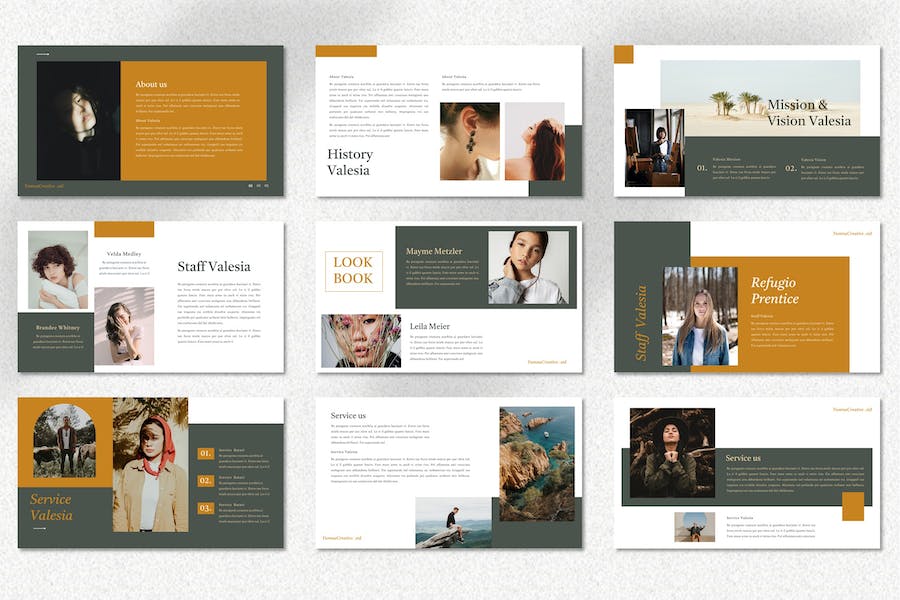Image resolution: width=900 pixels, height=600 pixels.
Task: Click the arrow icon on About us slide
Action: (x=42, y=54)
